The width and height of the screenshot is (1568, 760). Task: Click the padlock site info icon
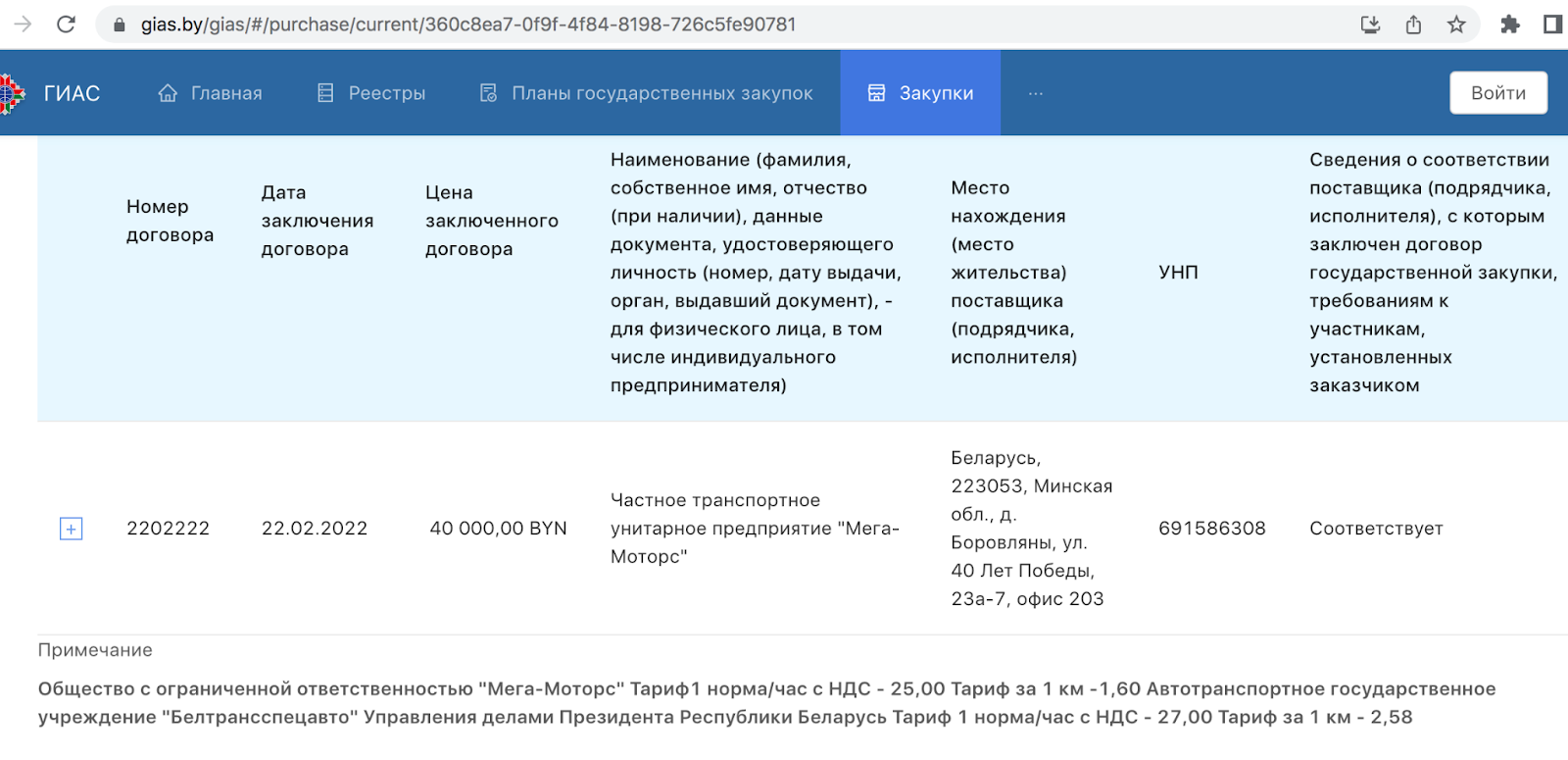point(120,25)
